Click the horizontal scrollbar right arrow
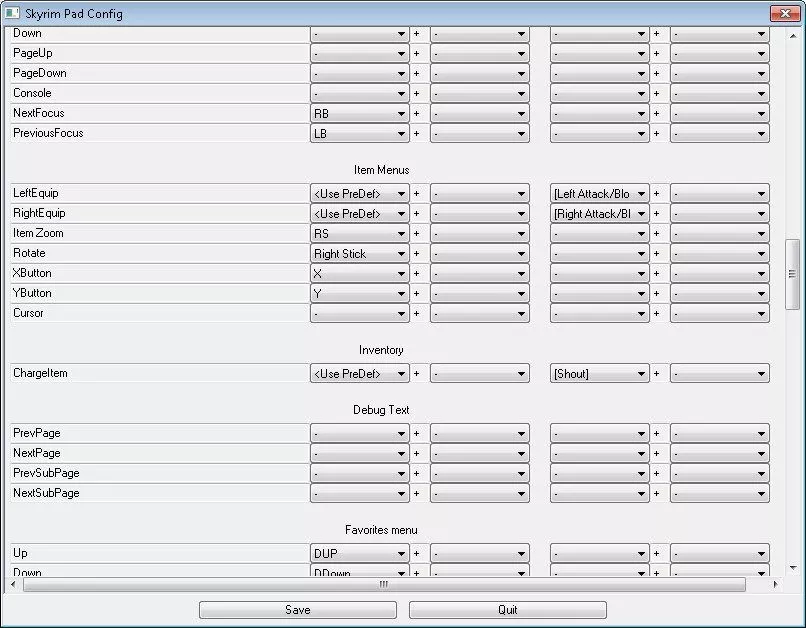Image resolution: width=806 pixels, height=628 pixels. [775, 584]
